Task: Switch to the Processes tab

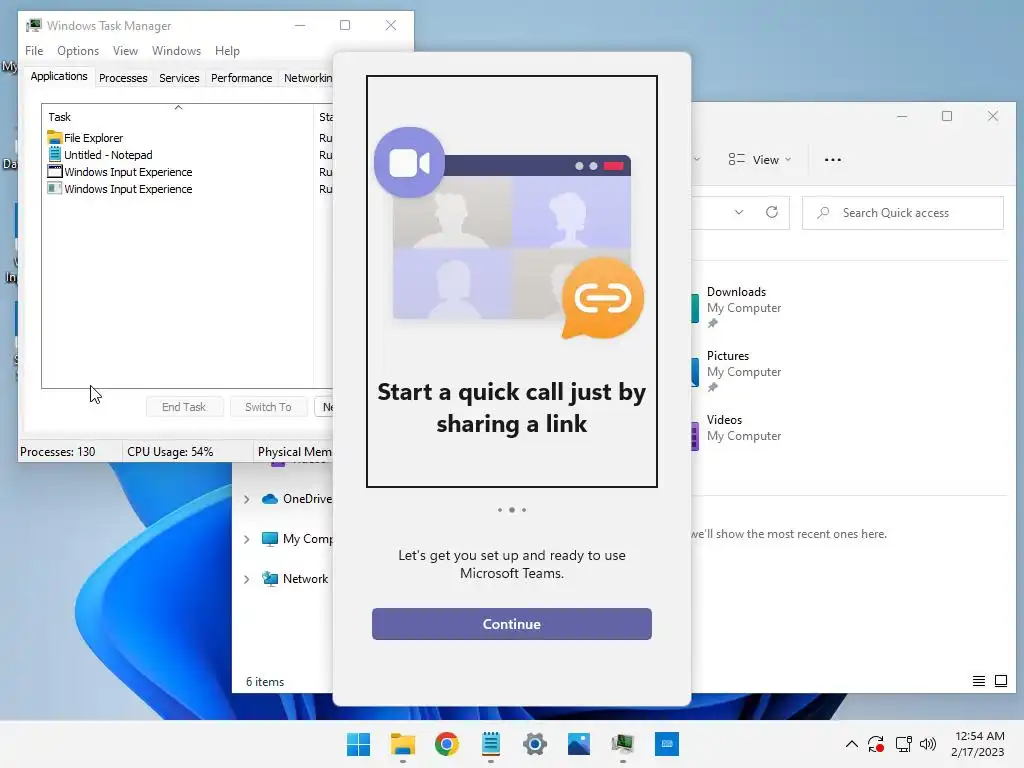Action: [123, 78]
